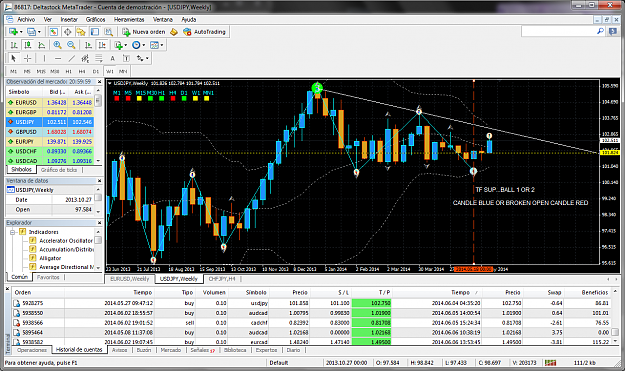Open the Arrows objects tool
Screen dimensions: 625x371
[140, 58]
